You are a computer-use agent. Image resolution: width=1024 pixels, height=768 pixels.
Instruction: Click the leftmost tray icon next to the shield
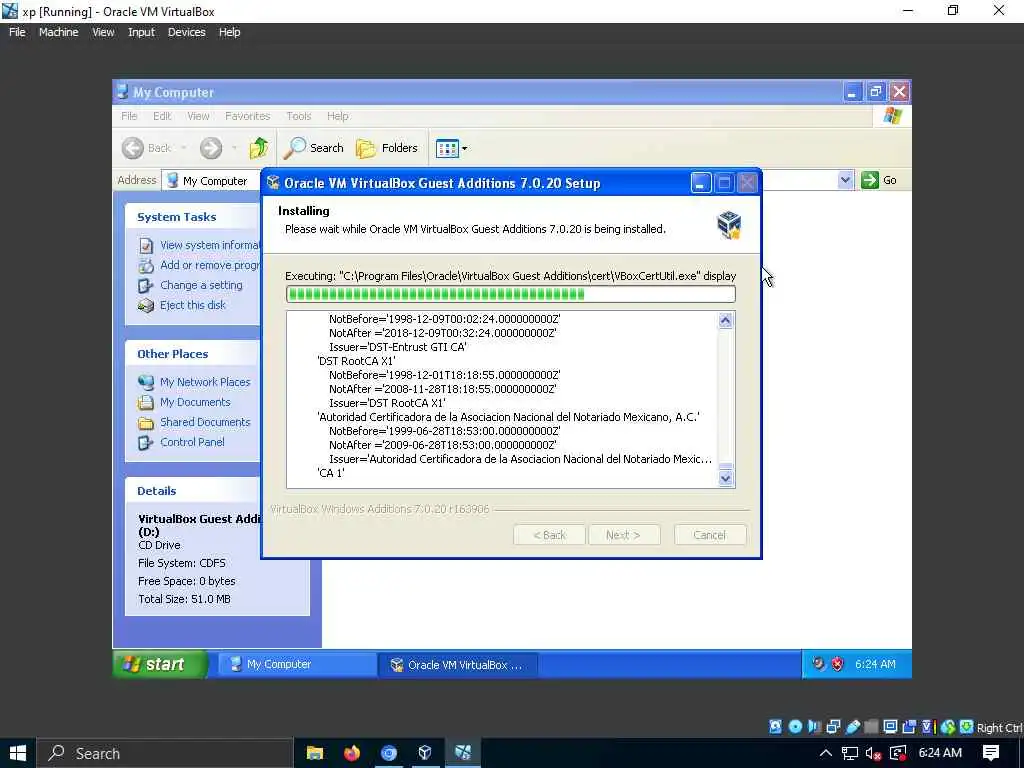[818, 664]
